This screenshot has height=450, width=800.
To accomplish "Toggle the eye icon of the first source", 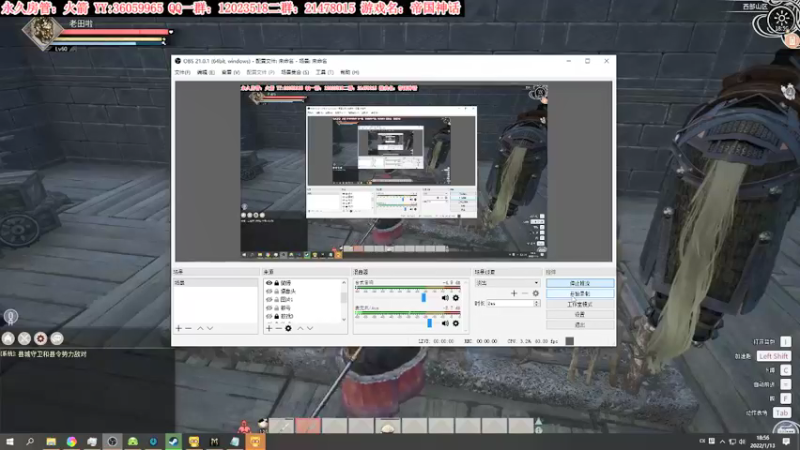I will pos(269,283).
